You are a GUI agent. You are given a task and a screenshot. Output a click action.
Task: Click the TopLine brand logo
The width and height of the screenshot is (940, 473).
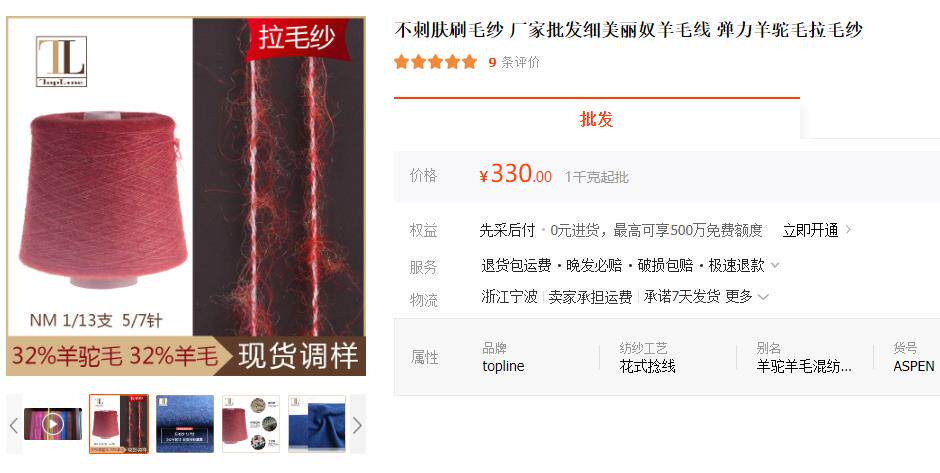point(61,61)
